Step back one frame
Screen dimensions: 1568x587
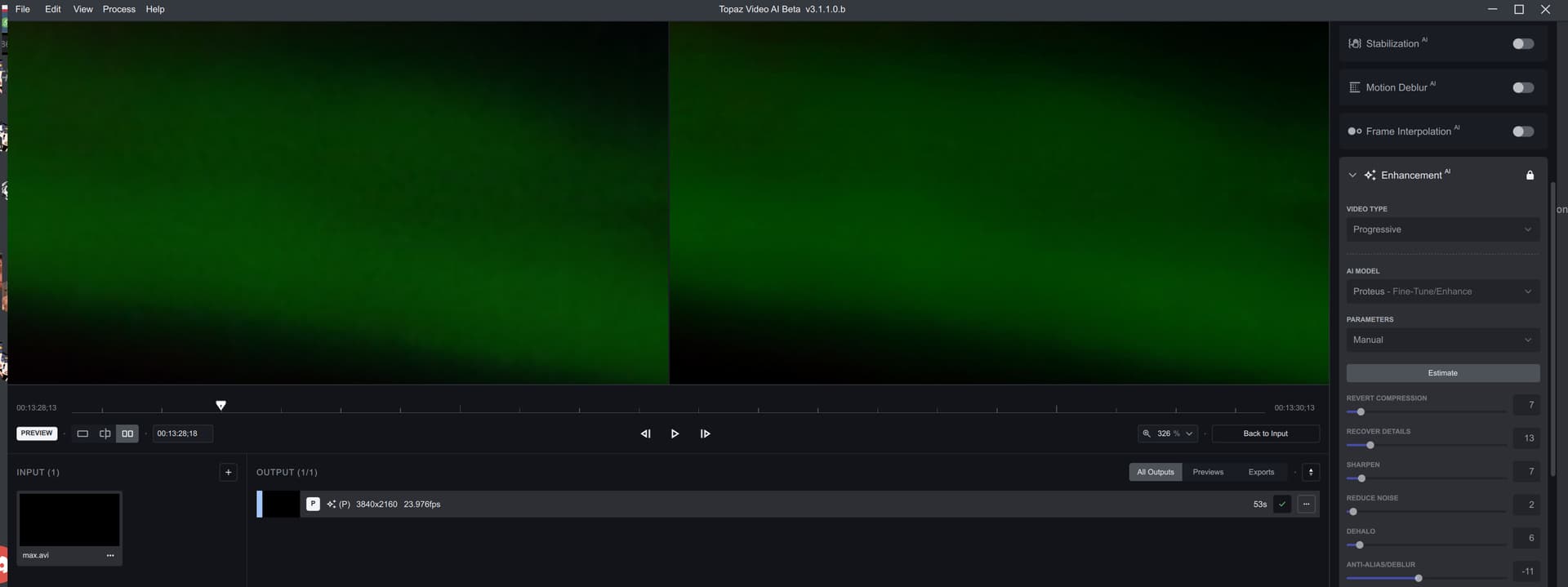pos(645,434)
